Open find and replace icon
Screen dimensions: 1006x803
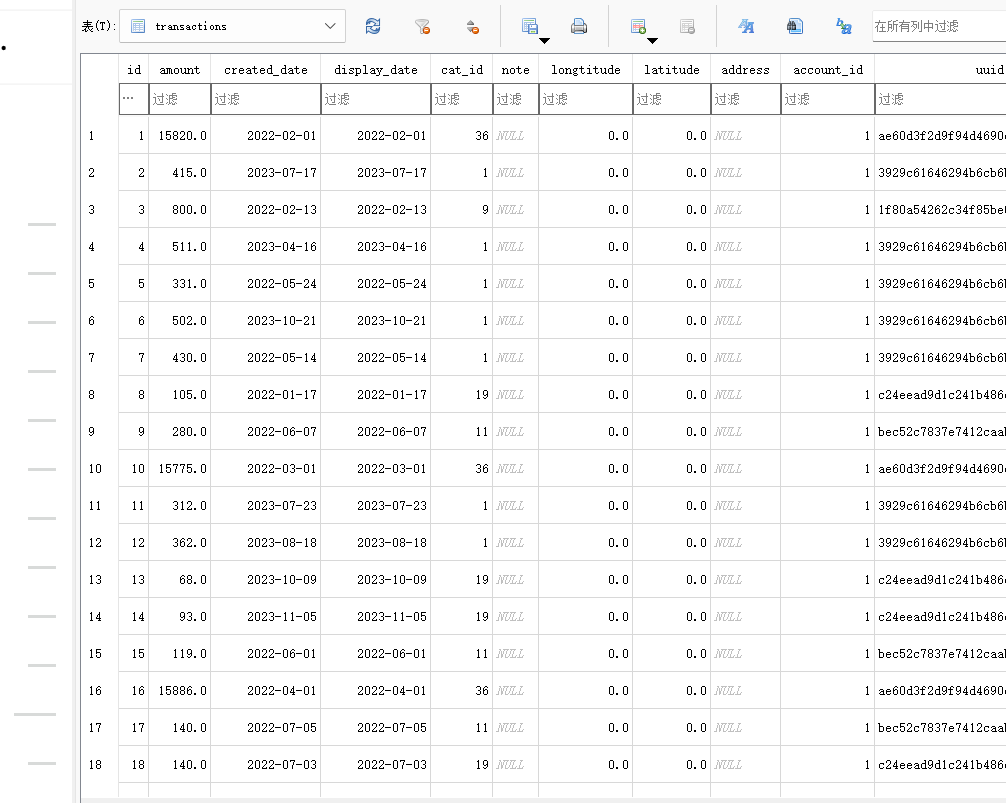pyautogui.click(x=844, y=26)
